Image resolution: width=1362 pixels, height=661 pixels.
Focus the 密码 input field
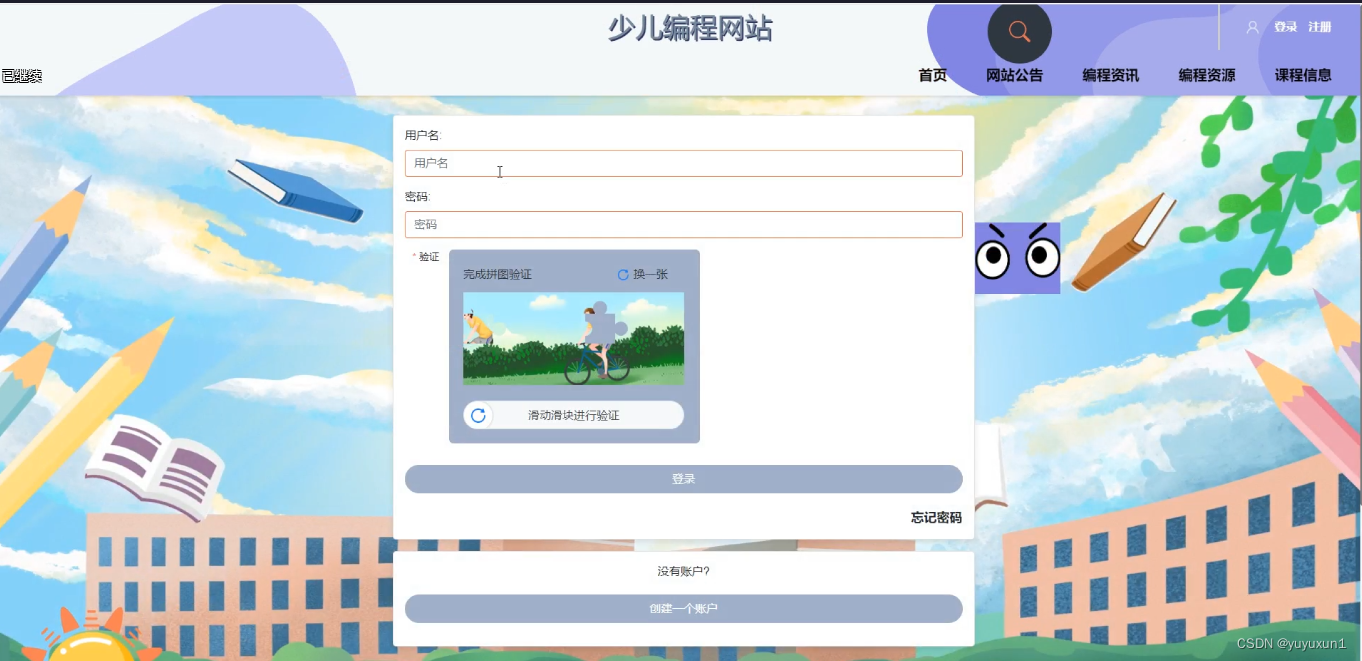(684, 224)
